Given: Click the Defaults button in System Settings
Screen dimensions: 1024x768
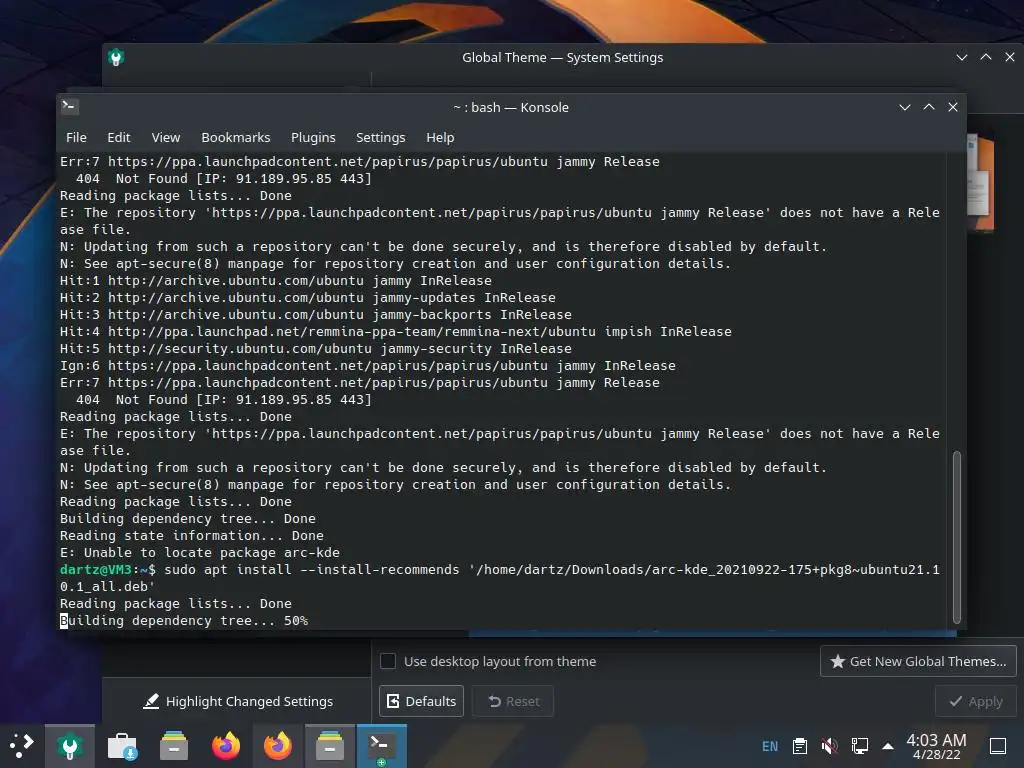Looking at the screenshot, I should [421, 701].
